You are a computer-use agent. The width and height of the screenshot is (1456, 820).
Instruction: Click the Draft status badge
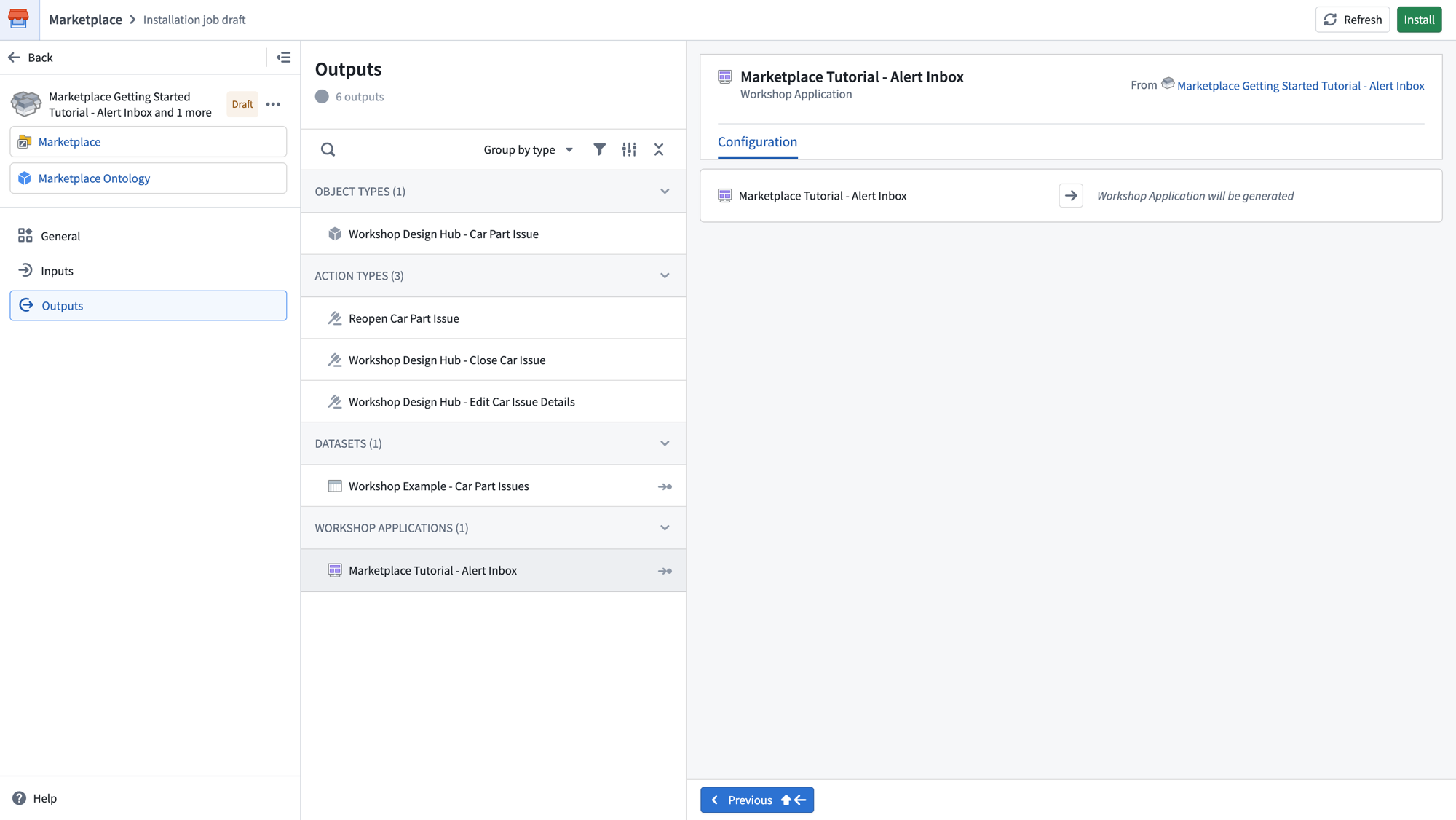click(x=242, y=104)
